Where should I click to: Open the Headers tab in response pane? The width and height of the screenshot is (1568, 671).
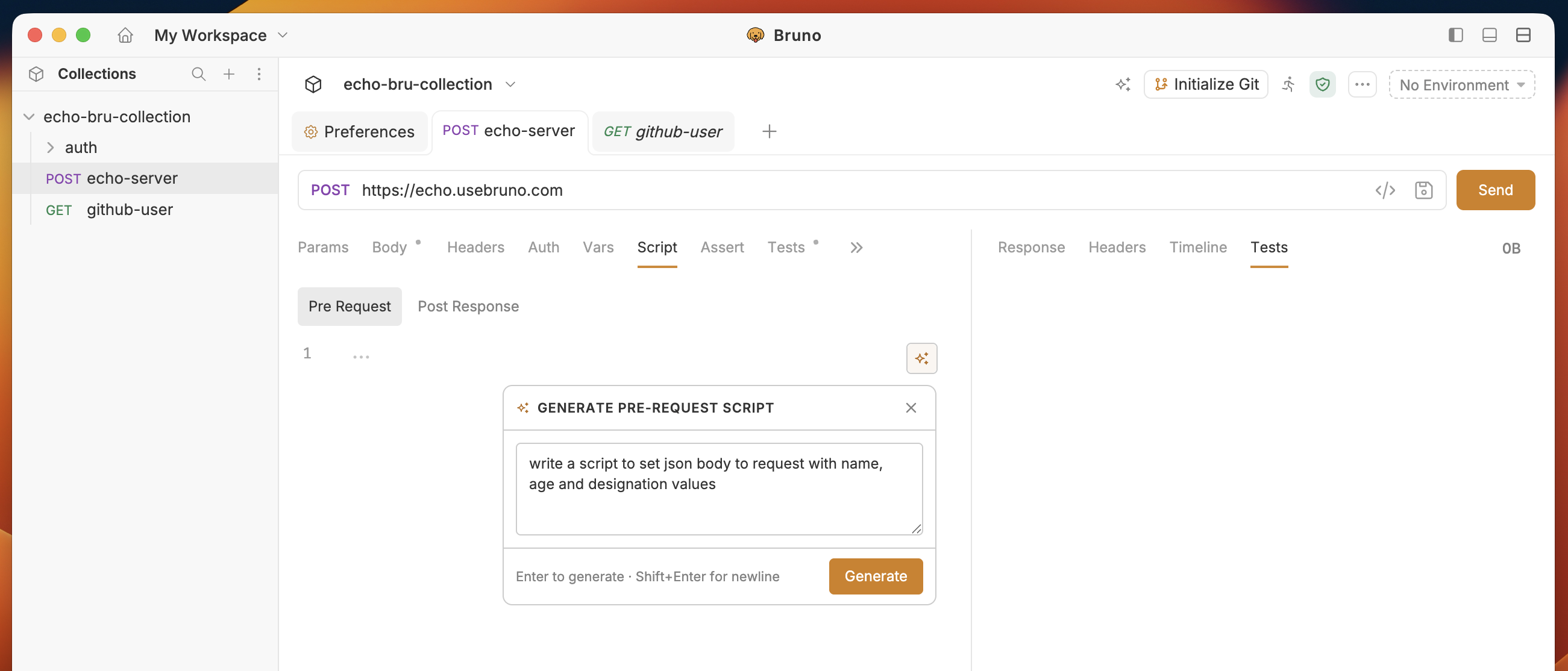click(1117, 247)
